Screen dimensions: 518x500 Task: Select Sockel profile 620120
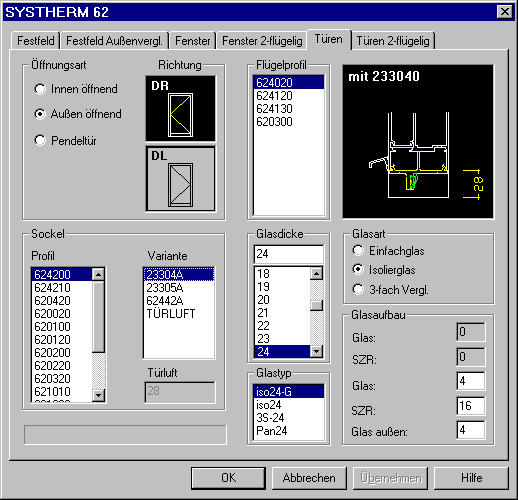[x=62, y=340]
